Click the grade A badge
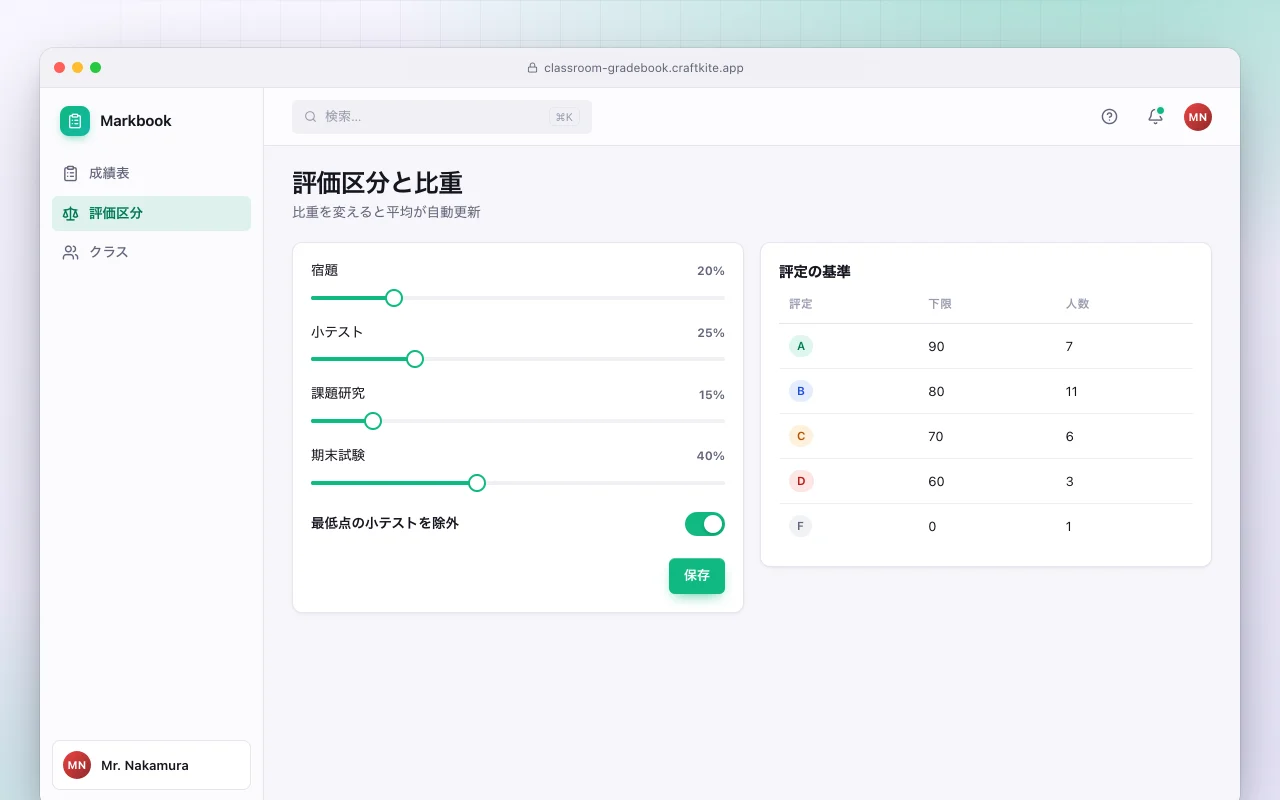1280x800 pixels. coord(801,346)
